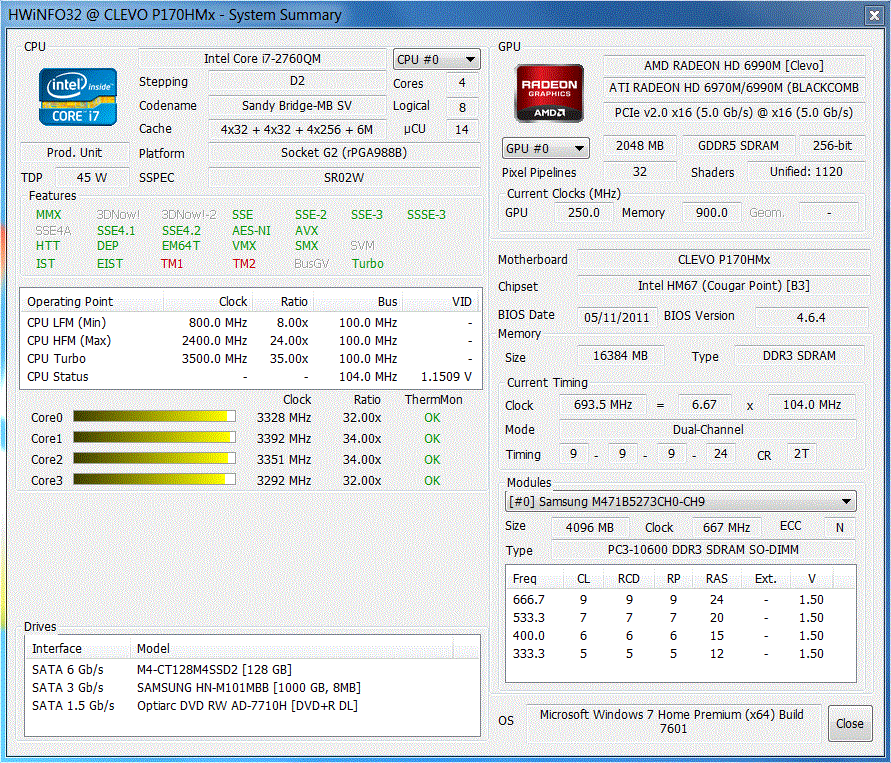The image size is (891, 763).
Task: Click the 16384 MB memory size value
Action: tap(620, 356)
